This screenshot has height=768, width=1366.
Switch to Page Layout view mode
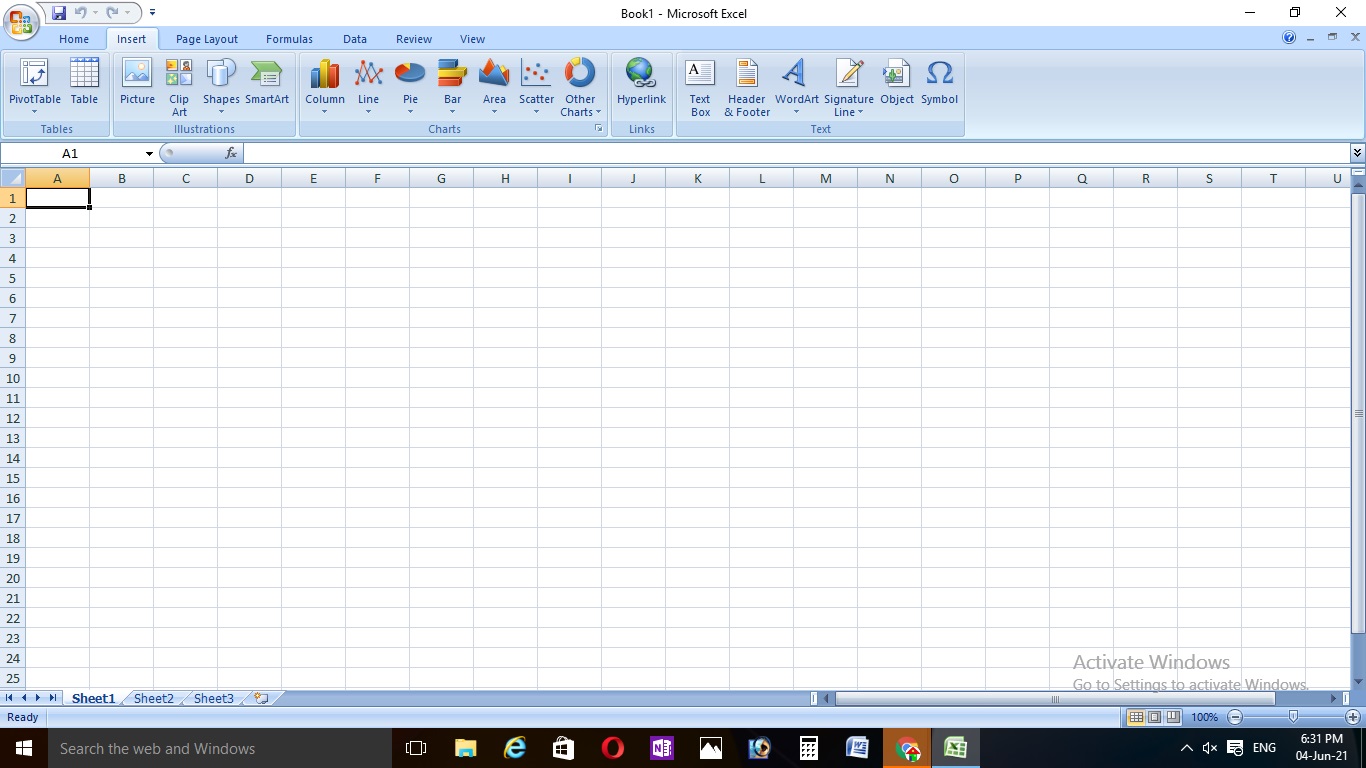click(x=1153, y=717)
